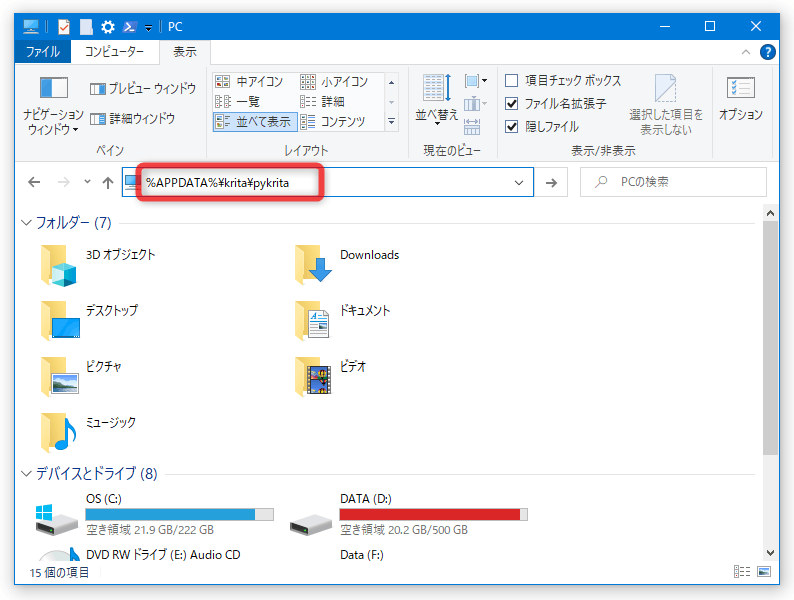The width and height of the screenshot is (794, 600).
Task: Click the layout gallery down arrow
Action: click(391, 102)
